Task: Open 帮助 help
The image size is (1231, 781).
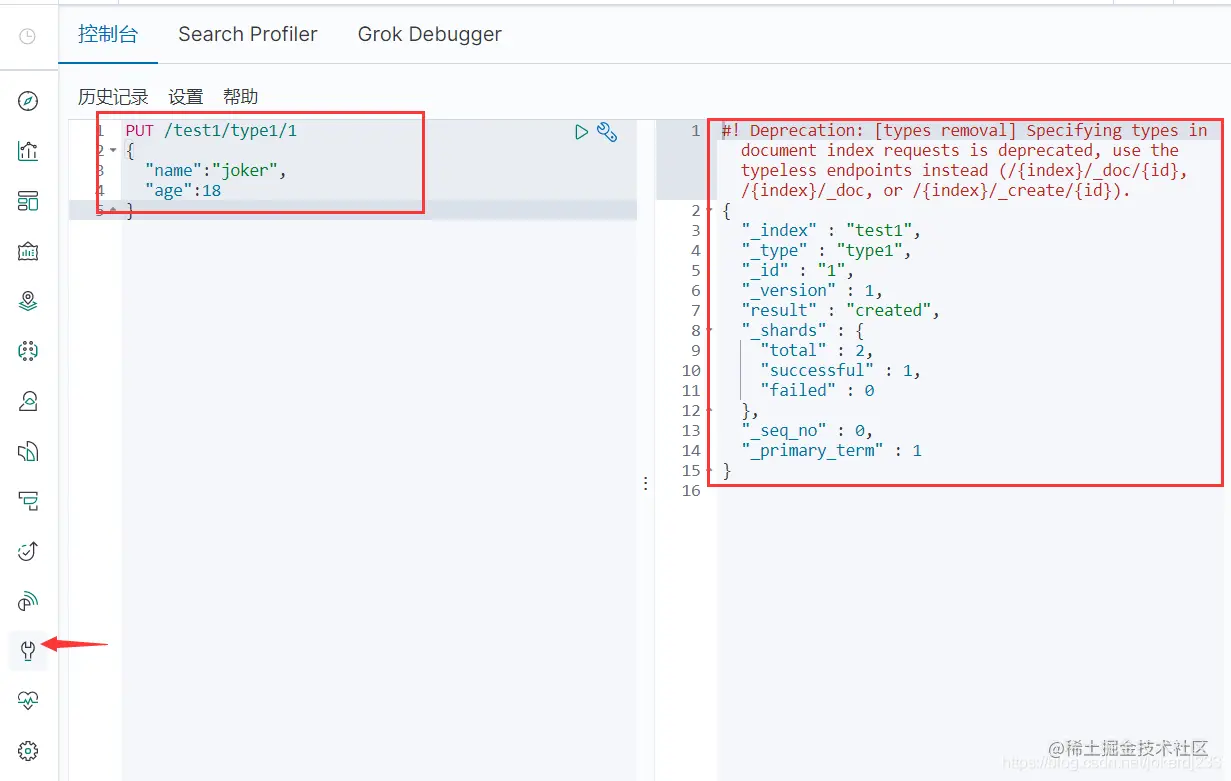Action: pyautogui.click(x=241, y=96)
